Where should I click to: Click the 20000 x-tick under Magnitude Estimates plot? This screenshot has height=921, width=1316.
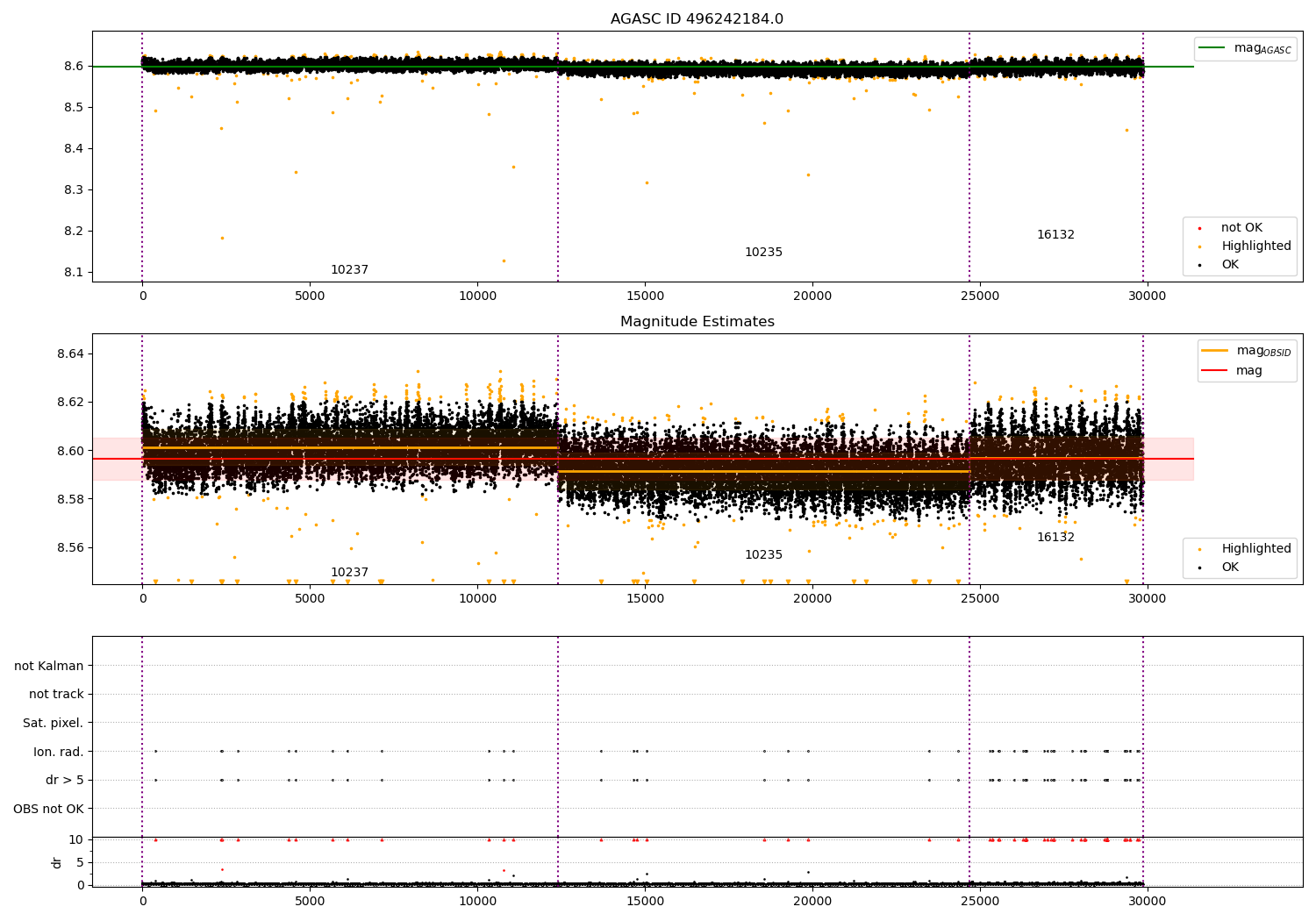click(812, 599)
